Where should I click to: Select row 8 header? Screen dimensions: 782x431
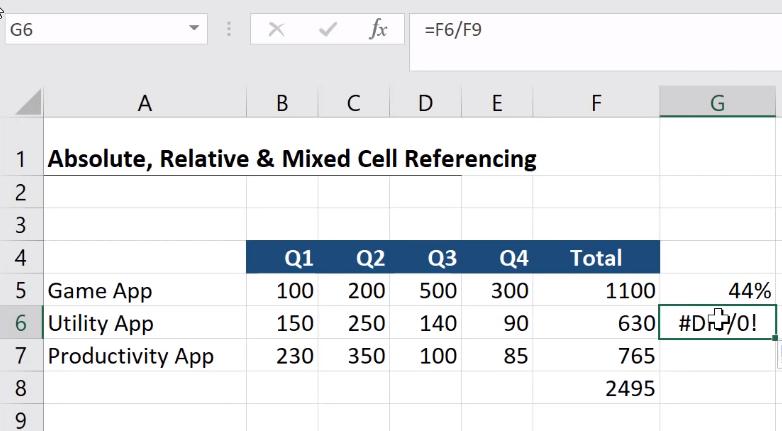(21, 388)
